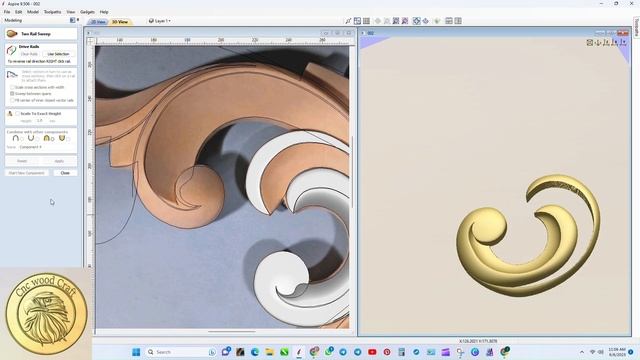
Task: Toggle Fill center of inner closed vector rails
Action: [12, 100]
